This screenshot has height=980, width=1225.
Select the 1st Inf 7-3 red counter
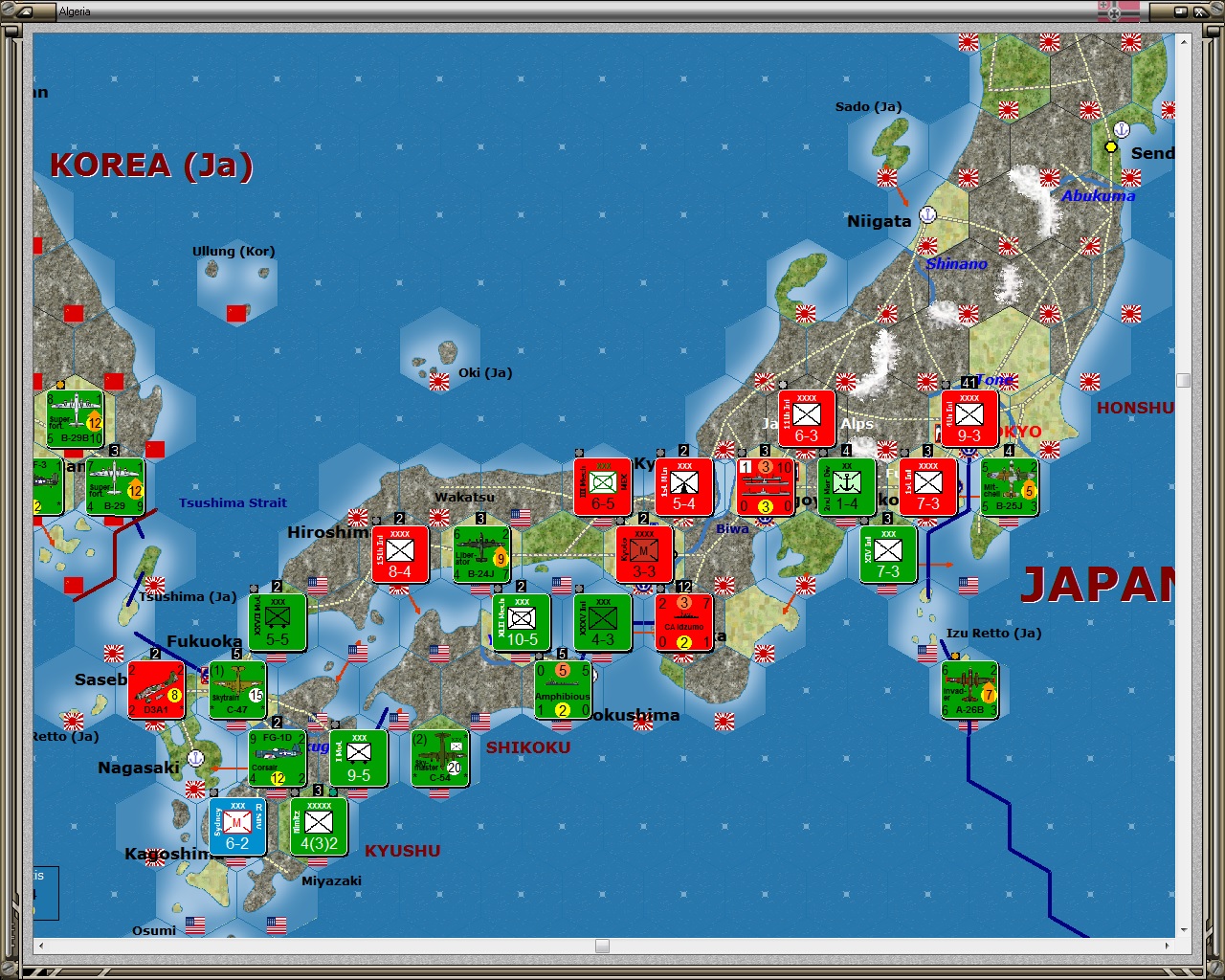(928, 486)
